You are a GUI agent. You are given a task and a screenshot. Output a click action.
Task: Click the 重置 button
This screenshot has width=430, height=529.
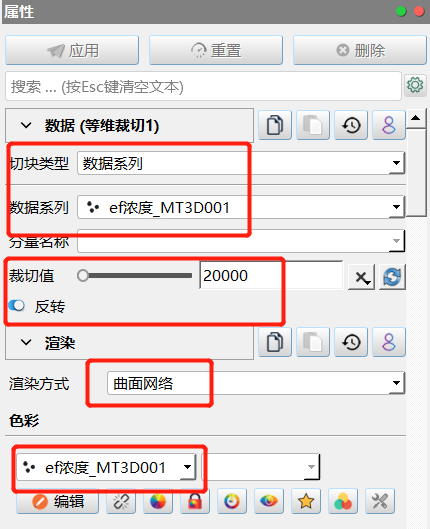coord(216,50)
